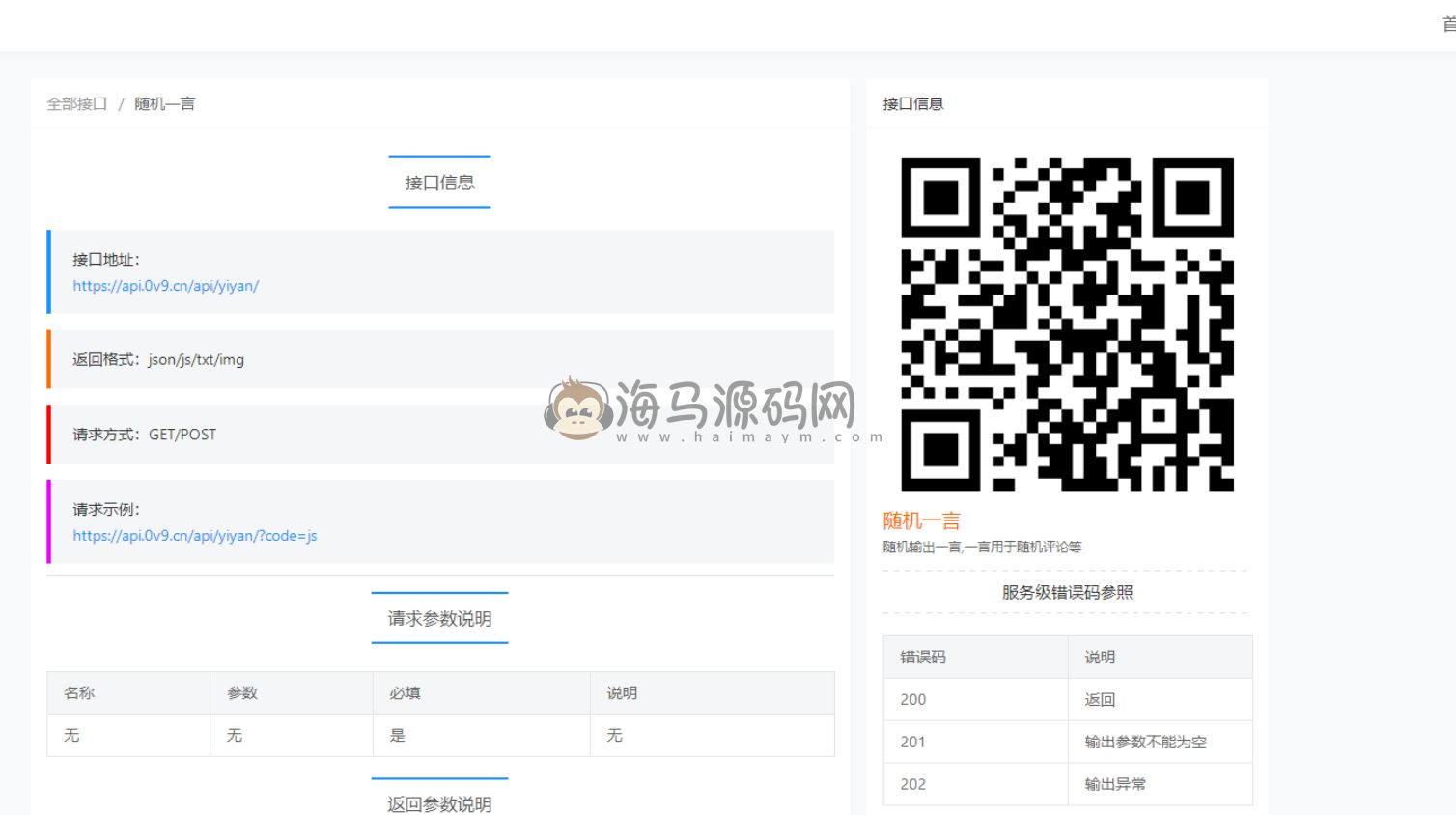Click the 输出参数不能为空 cell
Image resolution: width=1456 pixels, height=815 pixels.
pyautogui.click(x=1161, y=743)
